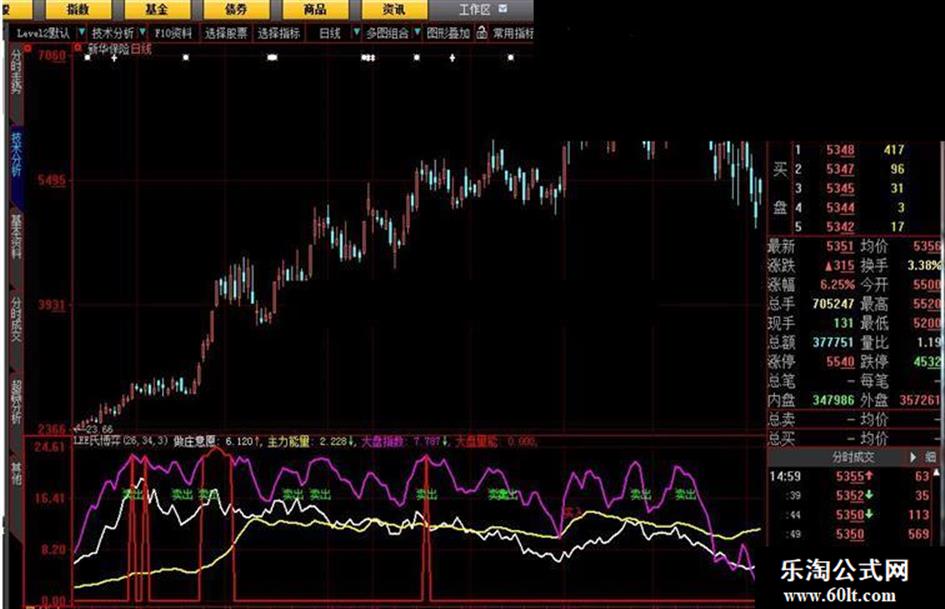This screenshot has height=609, width=945.
Task: Click the tick list scrollbar up arrow
Action: point(936,472)
